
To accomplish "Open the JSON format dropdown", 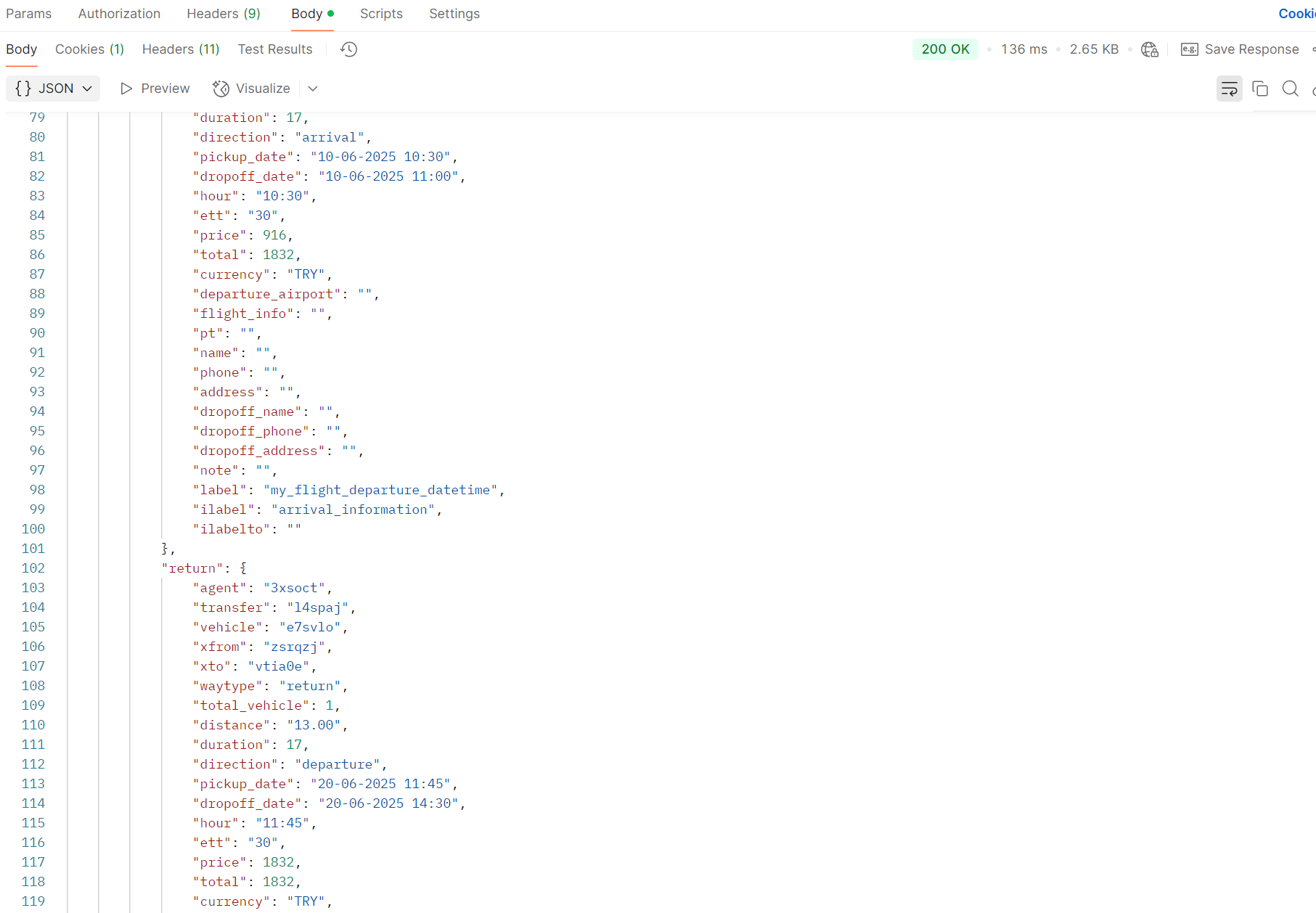I will (87, 89).
